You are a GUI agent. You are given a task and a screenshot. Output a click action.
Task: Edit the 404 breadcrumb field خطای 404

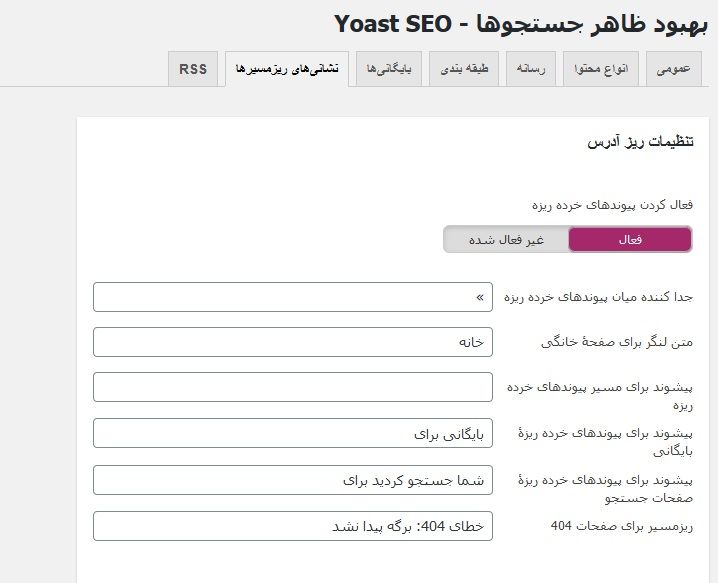point(293,526)
